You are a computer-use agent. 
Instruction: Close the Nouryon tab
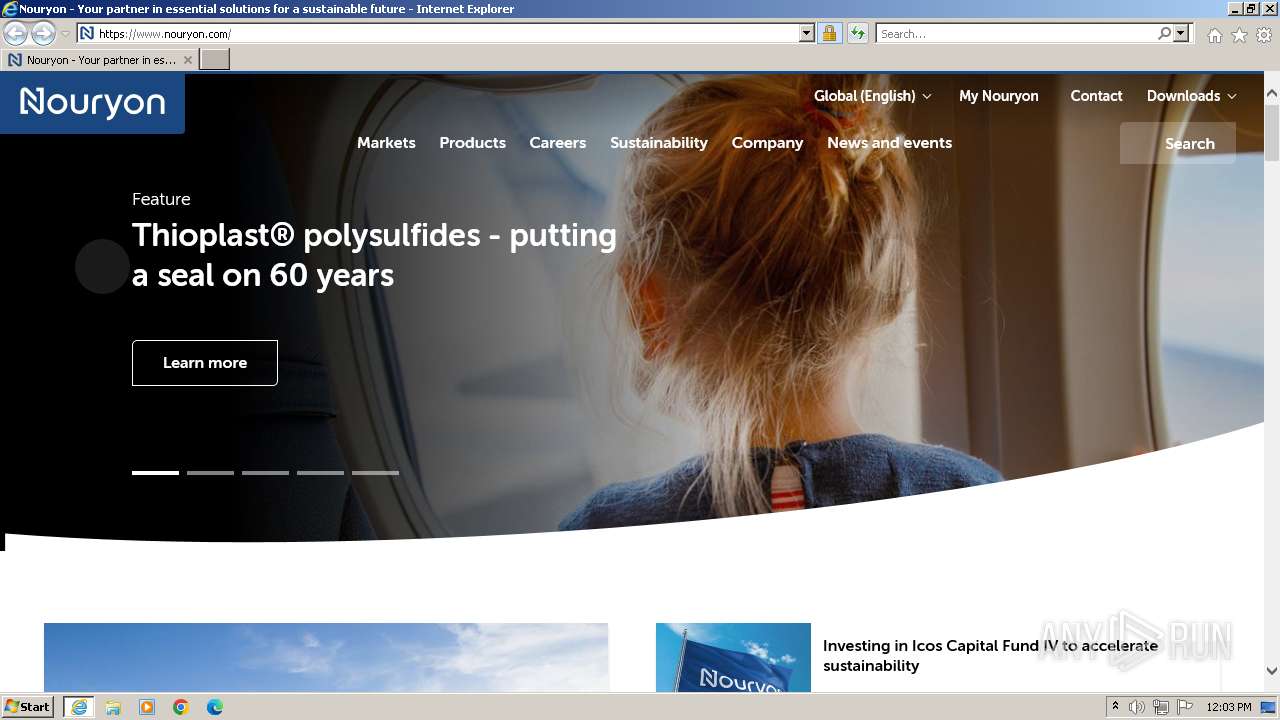188,60
